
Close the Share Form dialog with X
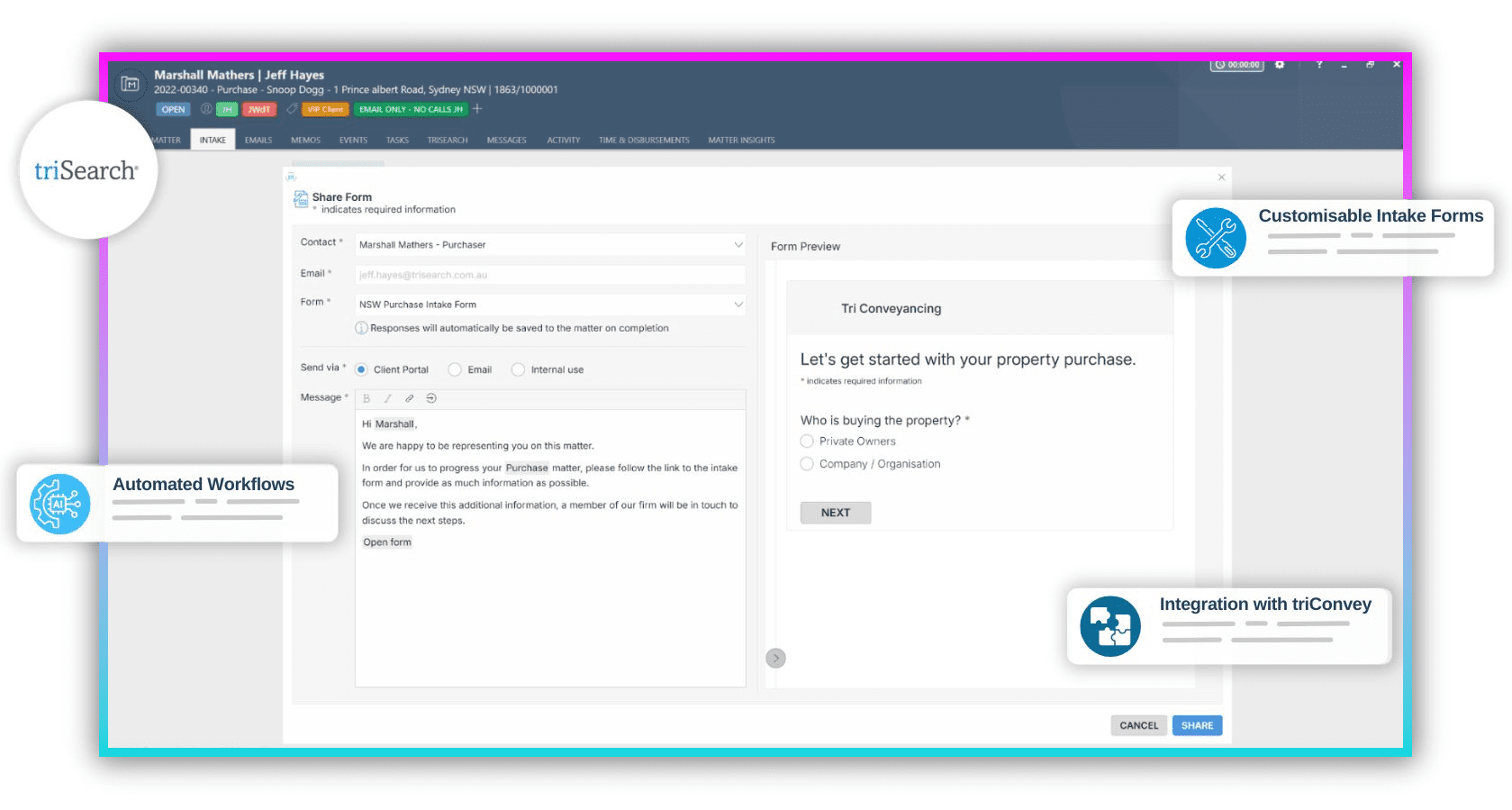tap(1222, 177)
